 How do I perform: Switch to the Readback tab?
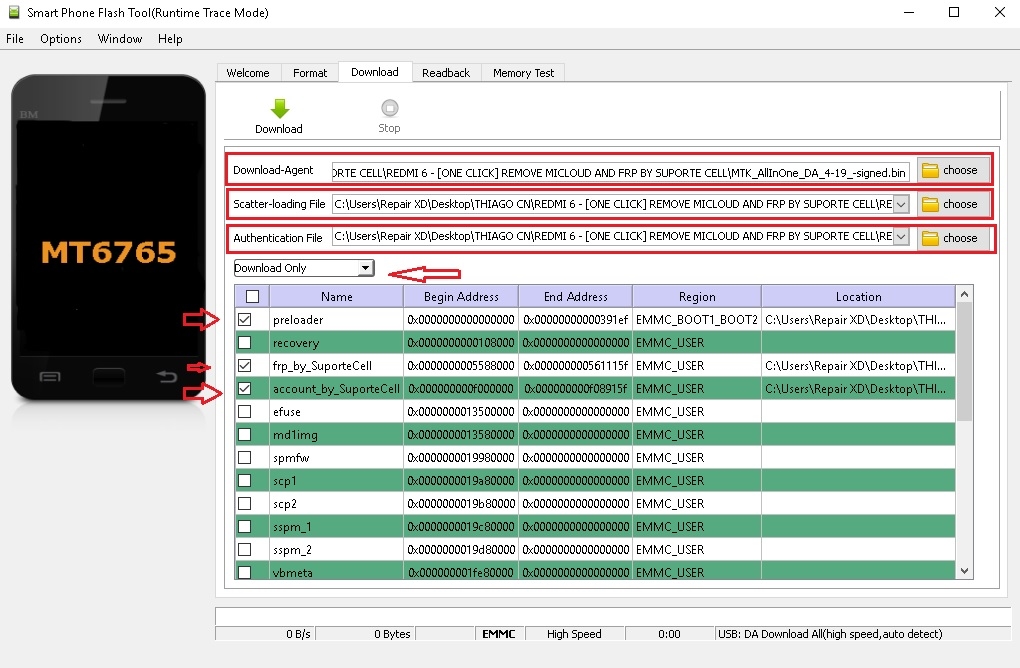(446, 73)
